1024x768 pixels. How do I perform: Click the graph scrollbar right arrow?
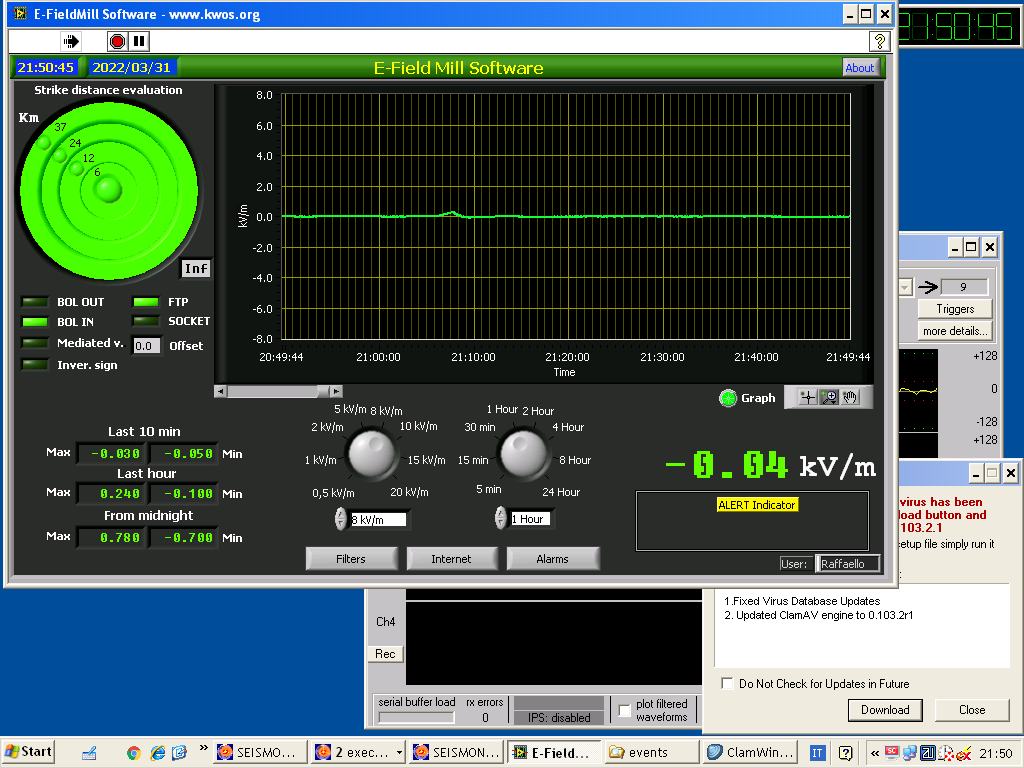tap(336, 391)
